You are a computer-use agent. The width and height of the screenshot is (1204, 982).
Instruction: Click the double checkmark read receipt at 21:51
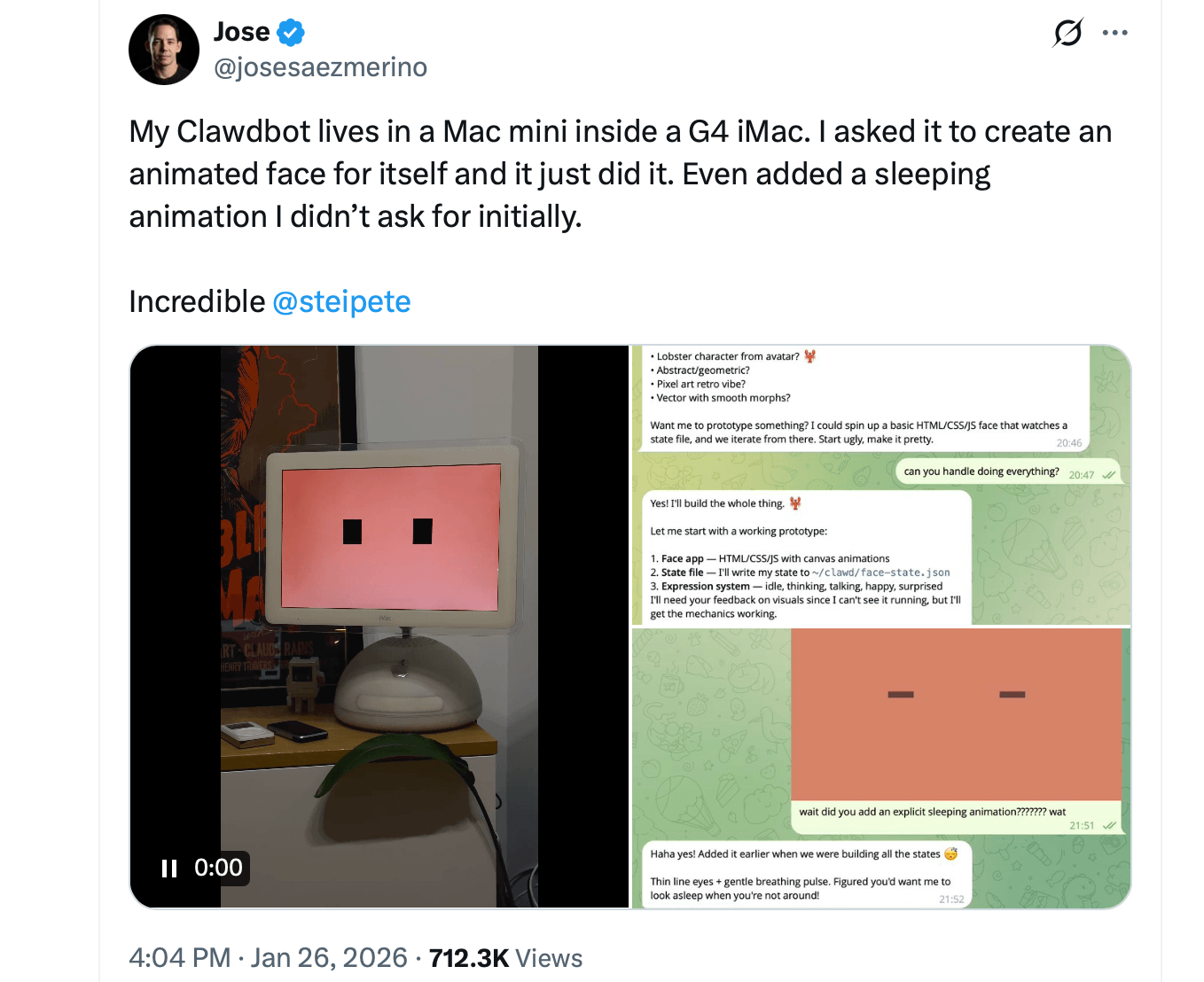click(x=1109, y=825)
